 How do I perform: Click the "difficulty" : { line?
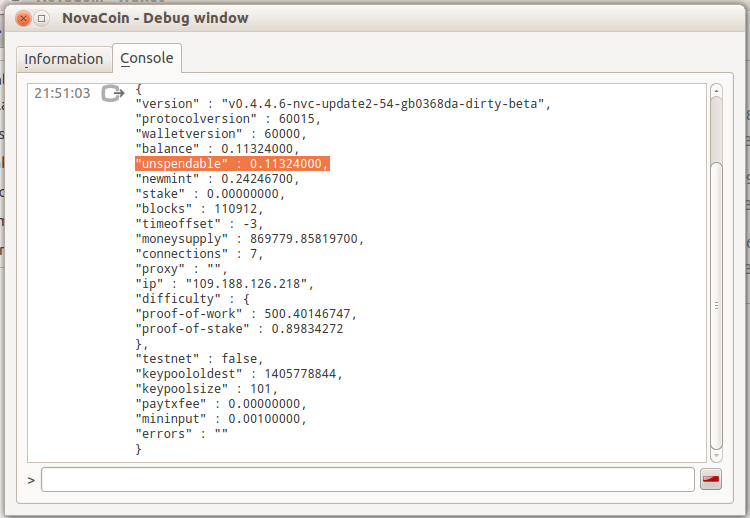tap(192, 299)
